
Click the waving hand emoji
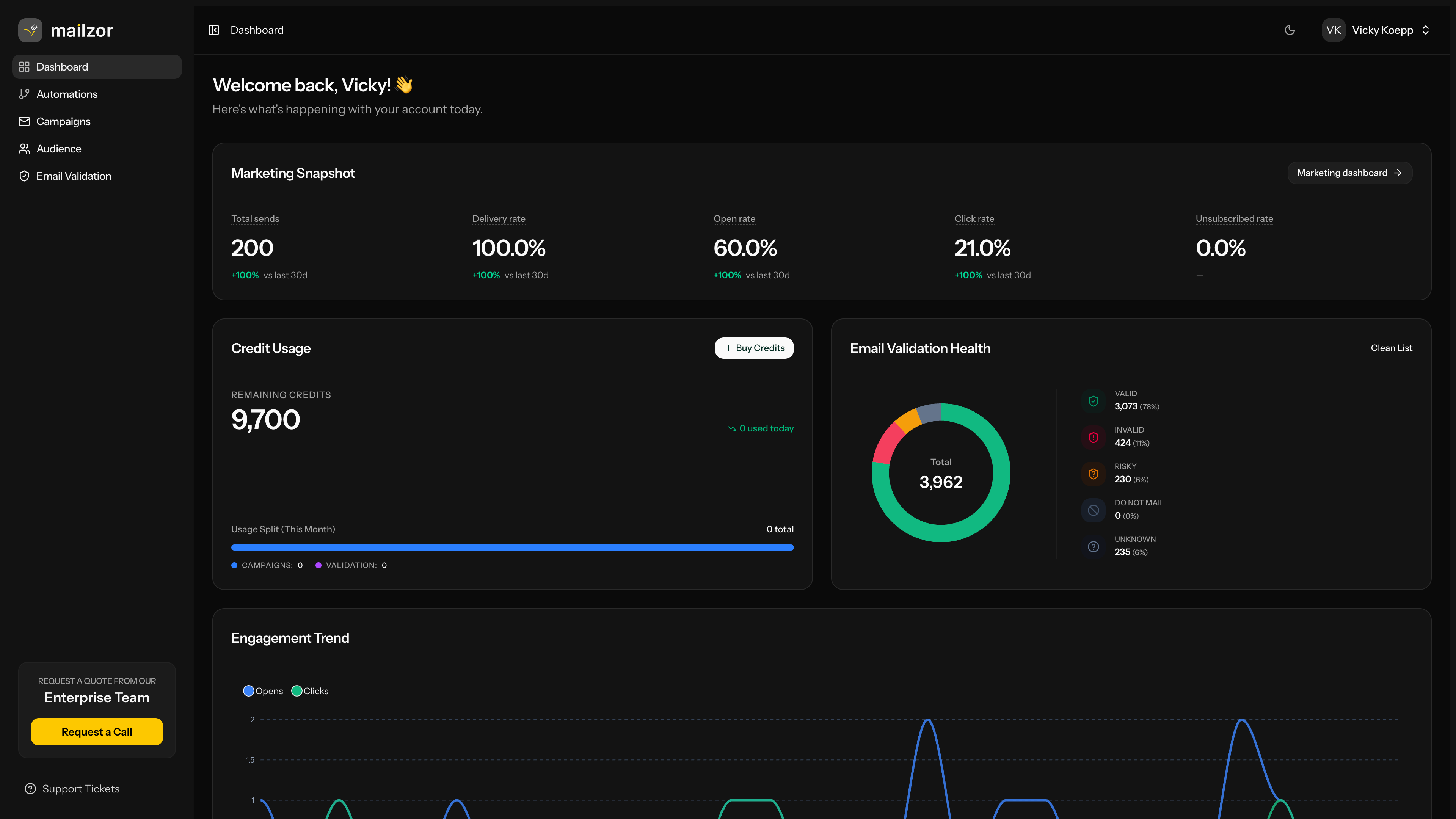[404, 85]
